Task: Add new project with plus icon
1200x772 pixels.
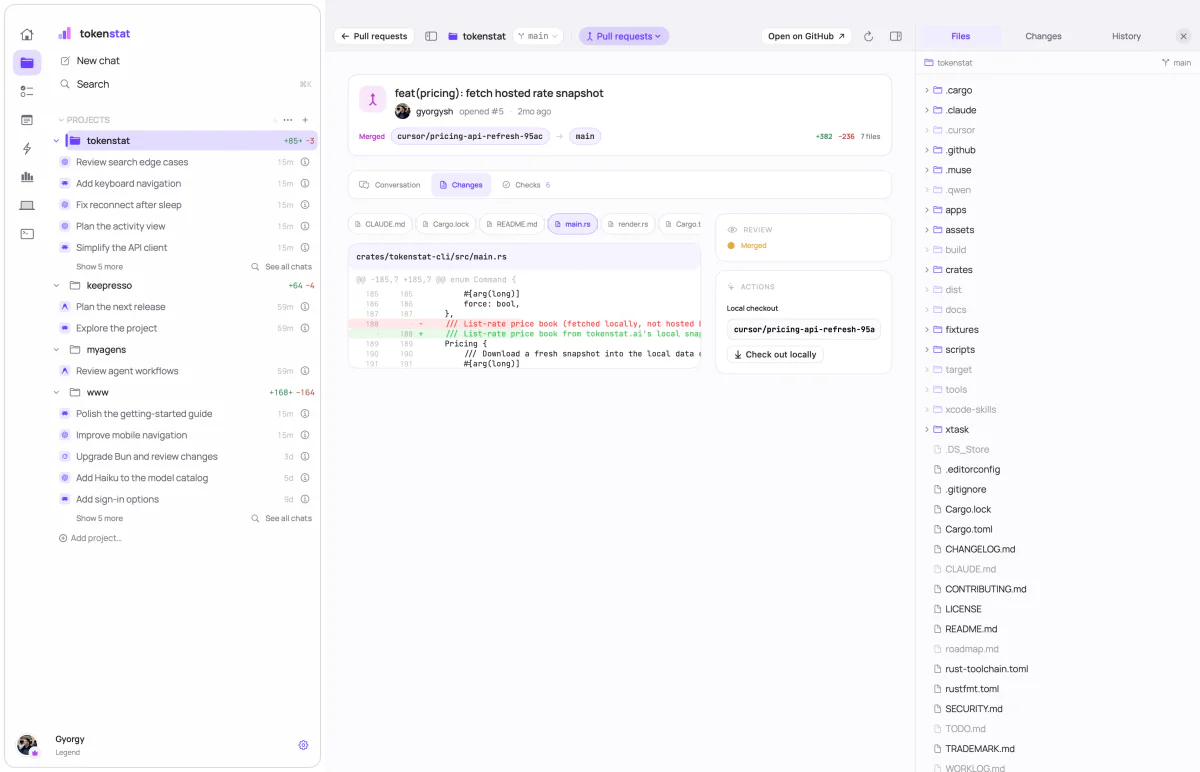Action: [305, 120]
